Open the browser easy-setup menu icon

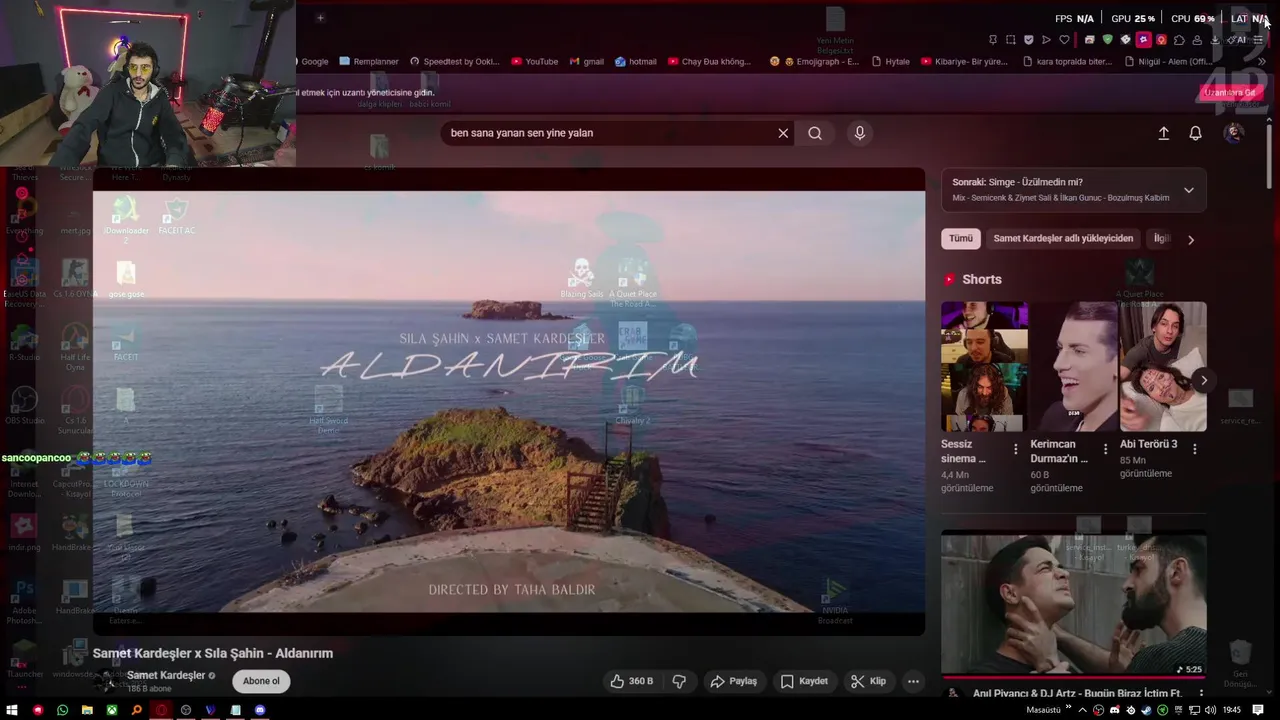coord(1258,40)
